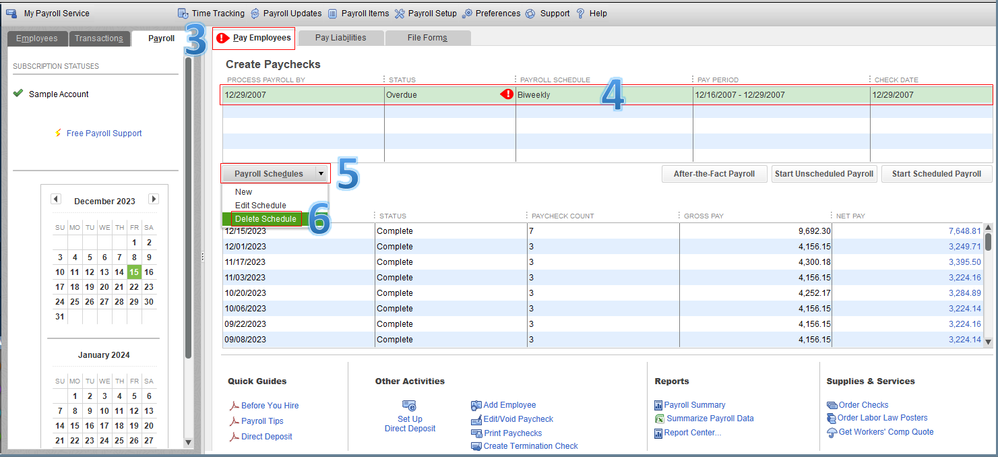Select the Payroll tab

161,38
